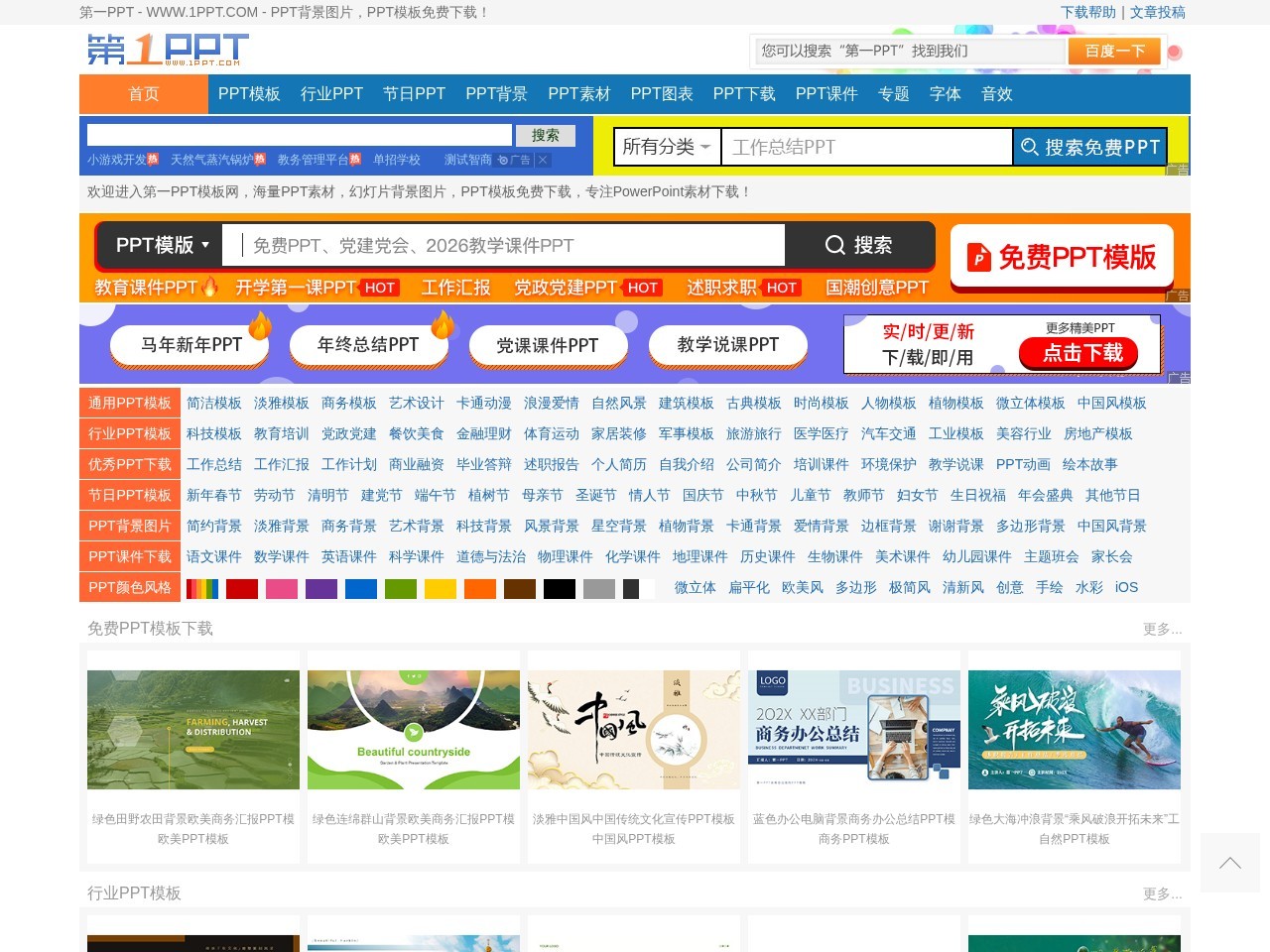The height and width of the screenshot is (952, 1270).
Task: Click the 热 hot badge next to 天然气蒸汽锅炉
Action: (x=260, y=158)
